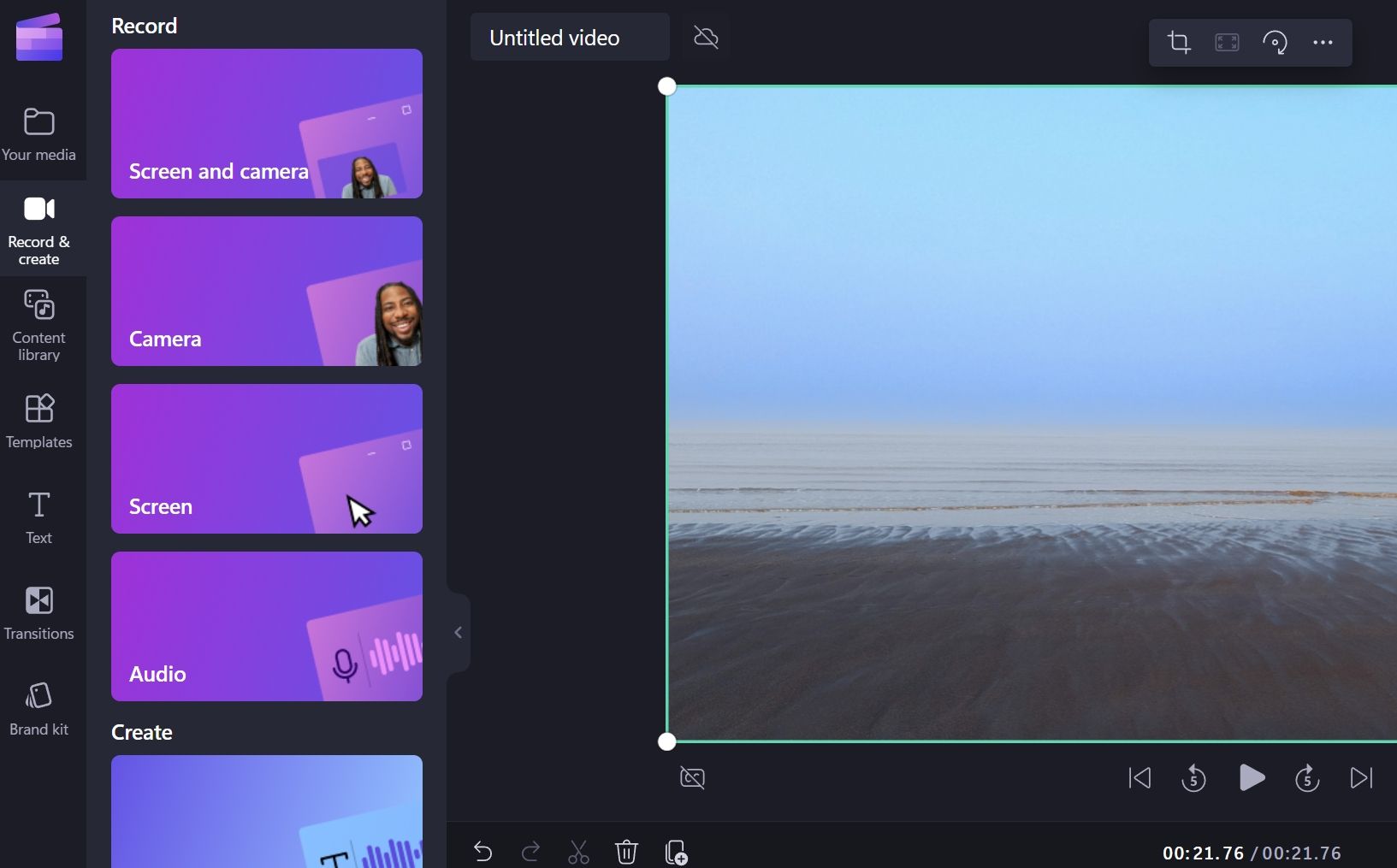
Task: Switch to the Your media tab
Action: 38,133
